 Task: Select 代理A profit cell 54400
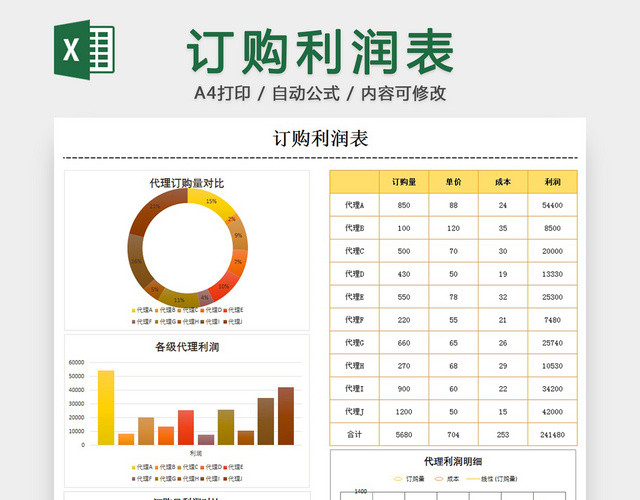tap(553, 205)
